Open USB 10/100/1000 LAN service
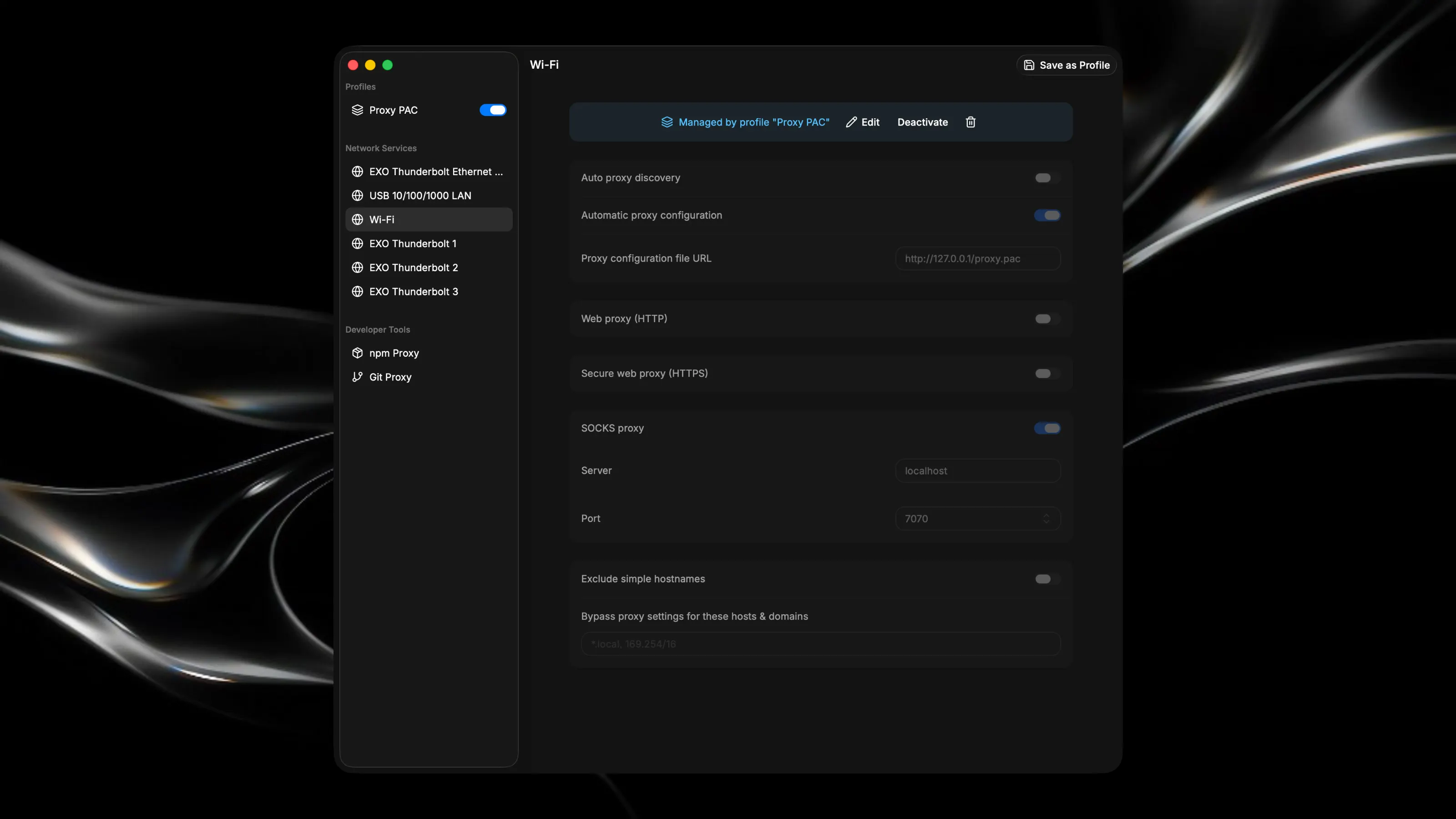The height and width of the screenshot is (819, 1456). [429, 196]
